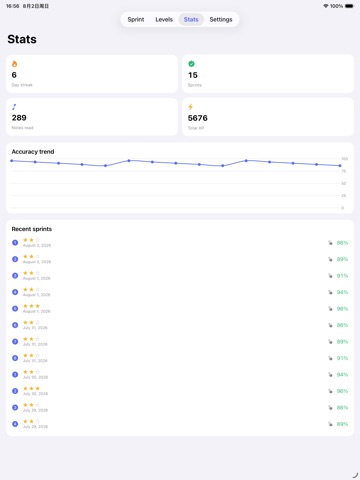This screenshot has width=360, height=480.
Task: Tap speed icon on August 1 94% row
Action: pos(330,292)
